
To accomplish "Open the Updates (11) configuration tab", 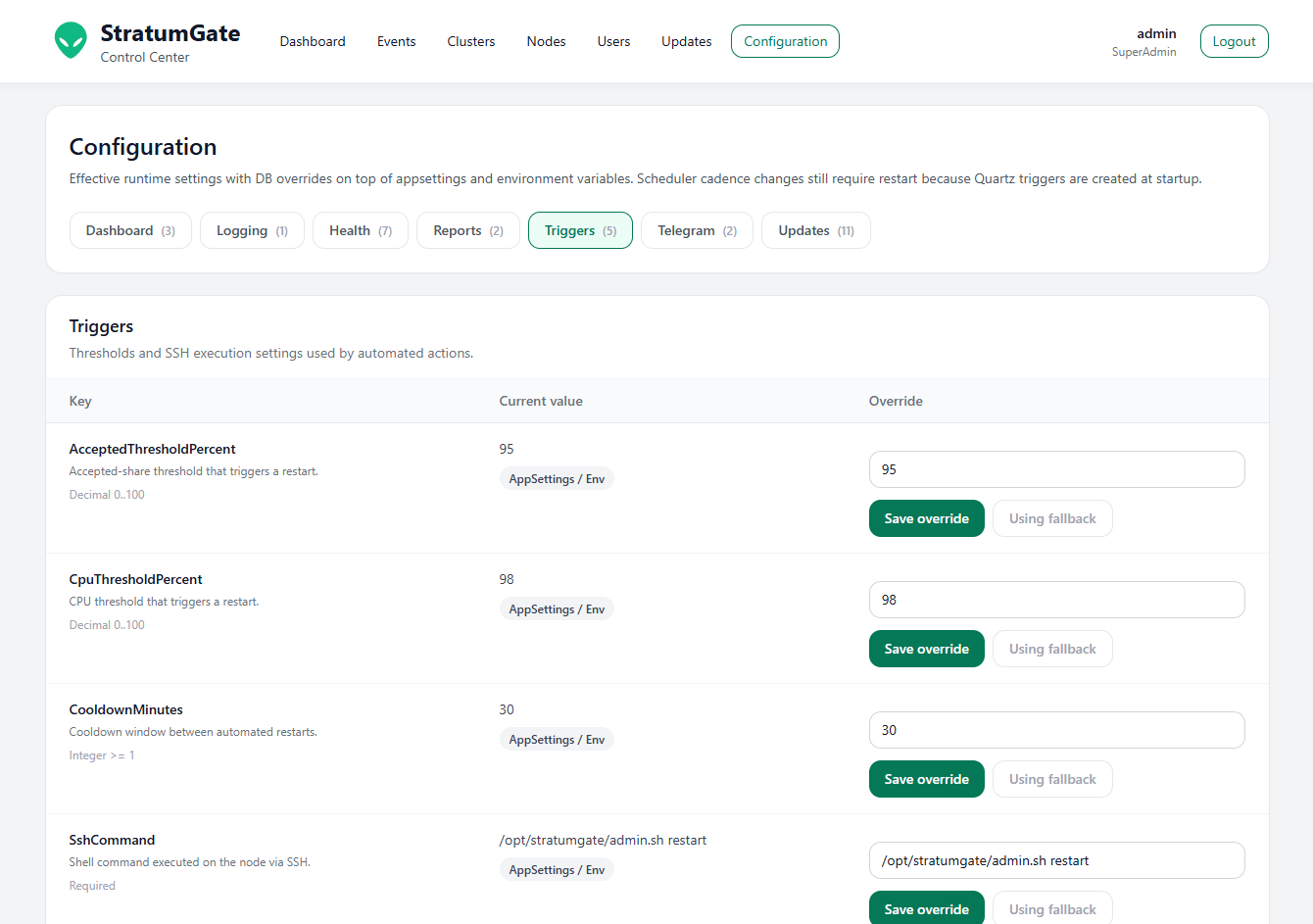I will point(815,230).
